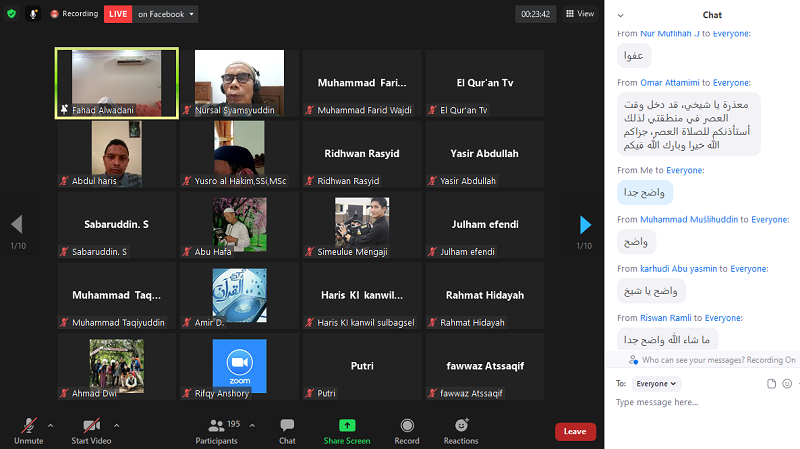800x449 pixels.
Task: Open the LIVE on Facebook dropdown
Action: (x=165, y=14)
